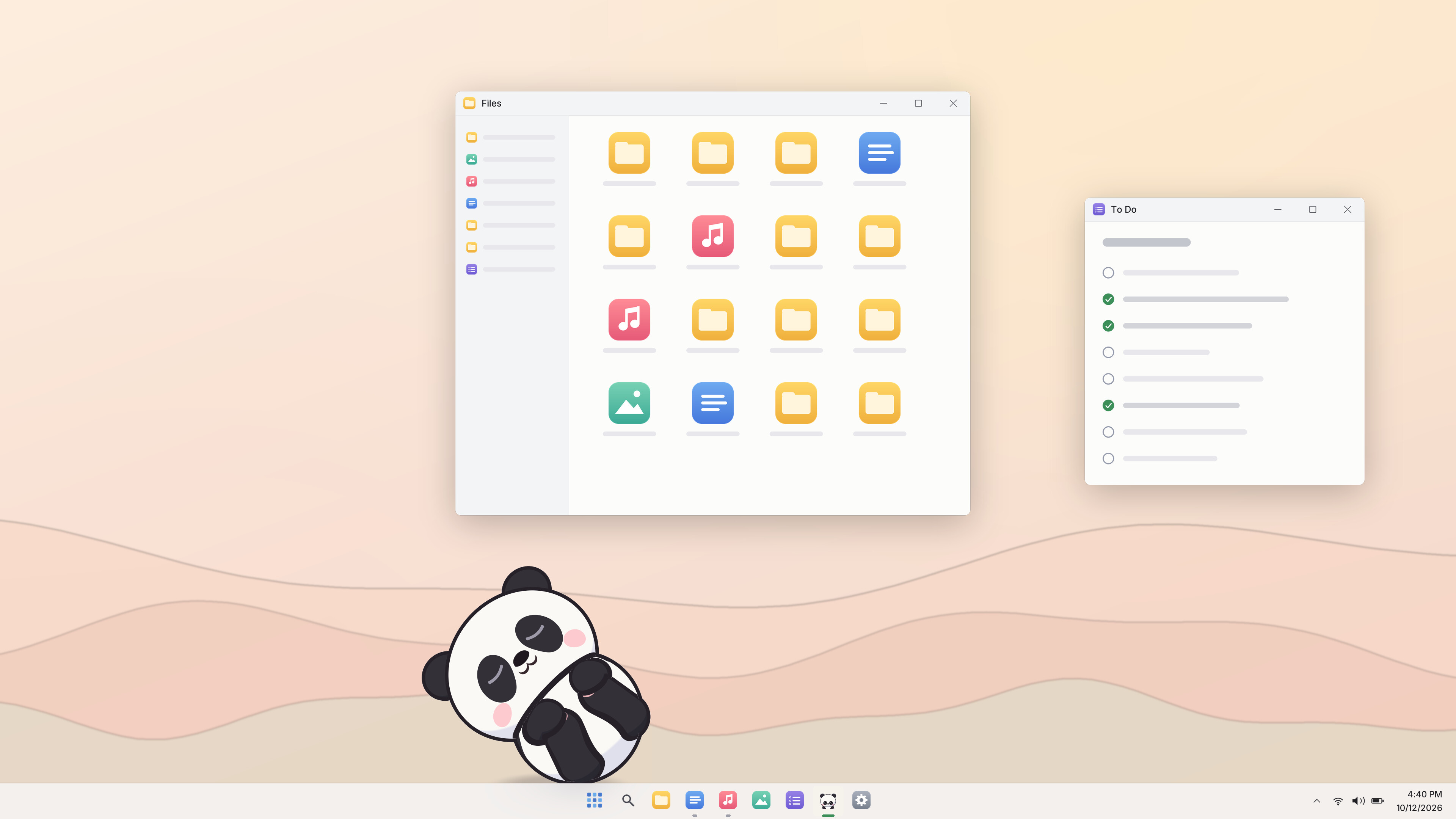Open the app launcher grid in taskbar
Viewport: 1456px width, 819px height.
(x=595, y=800)
